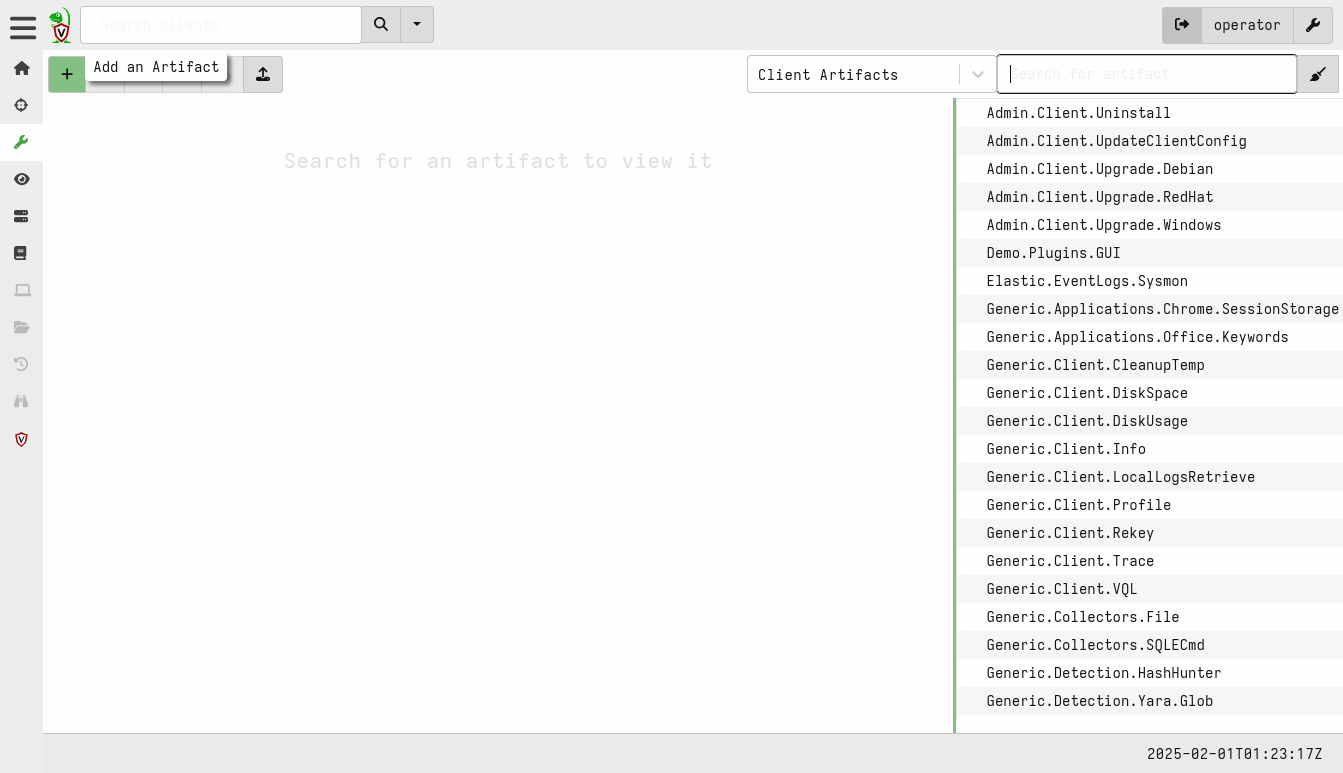1343x773 pixels.
Task: Open the hamburger navigation menu
Action: tap(22, 26)
